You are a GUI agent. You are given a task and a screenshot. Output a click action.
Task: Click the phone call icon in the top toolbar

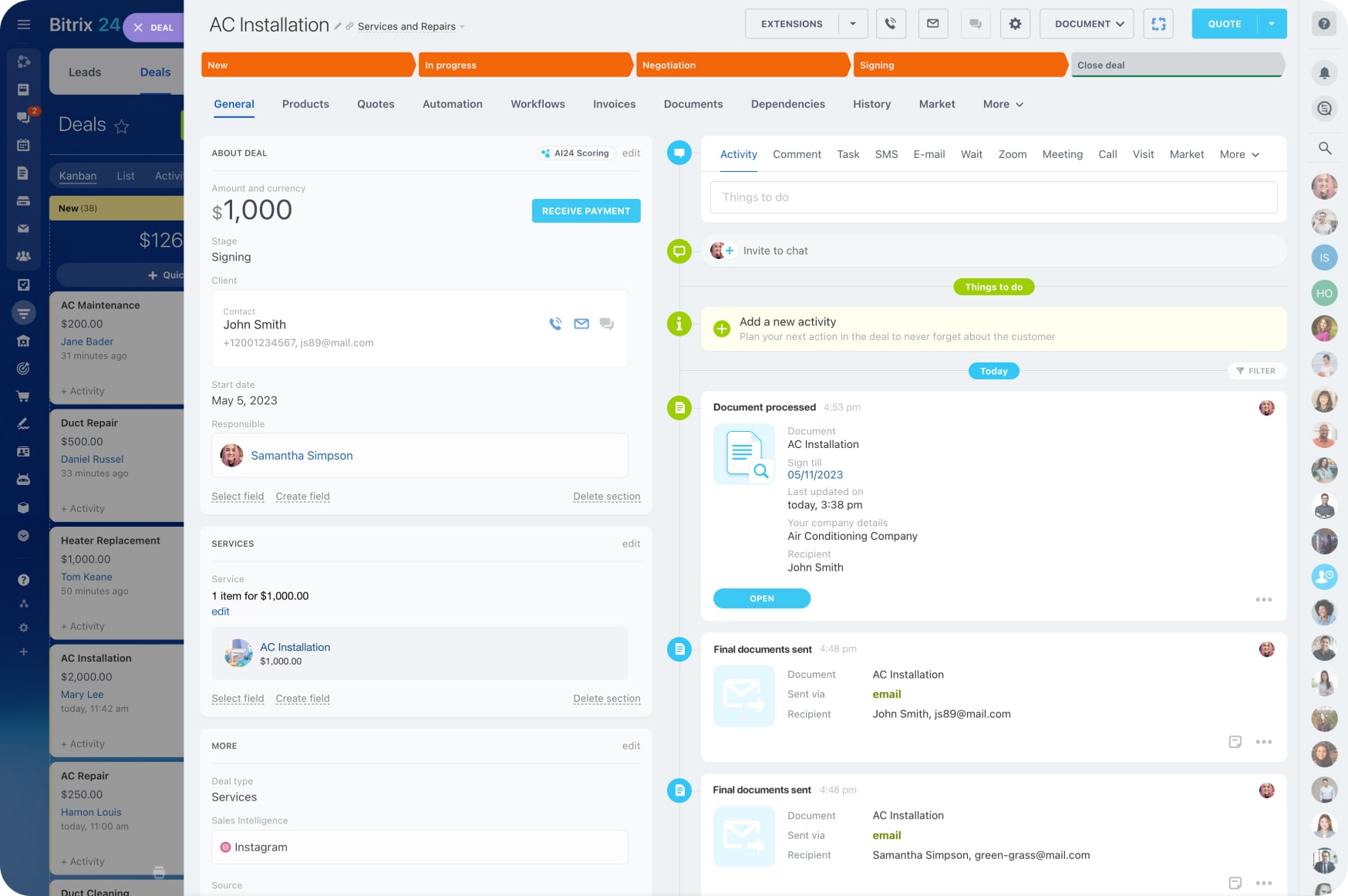tap(890, 24)
